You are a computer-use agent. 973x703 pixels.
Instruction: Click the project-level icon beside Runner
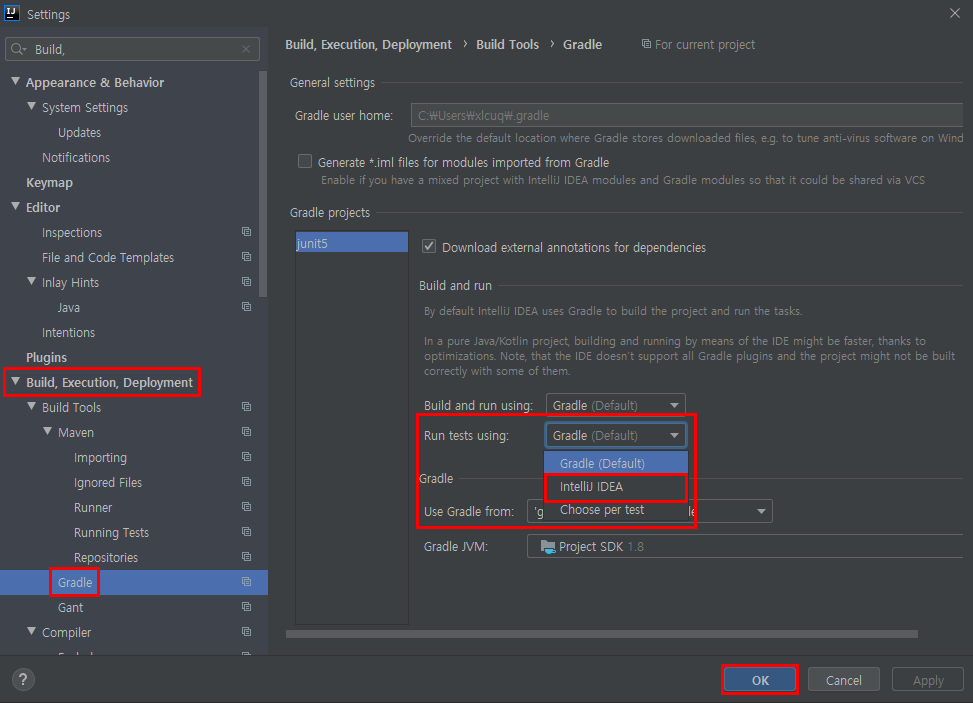pos(246,507)
